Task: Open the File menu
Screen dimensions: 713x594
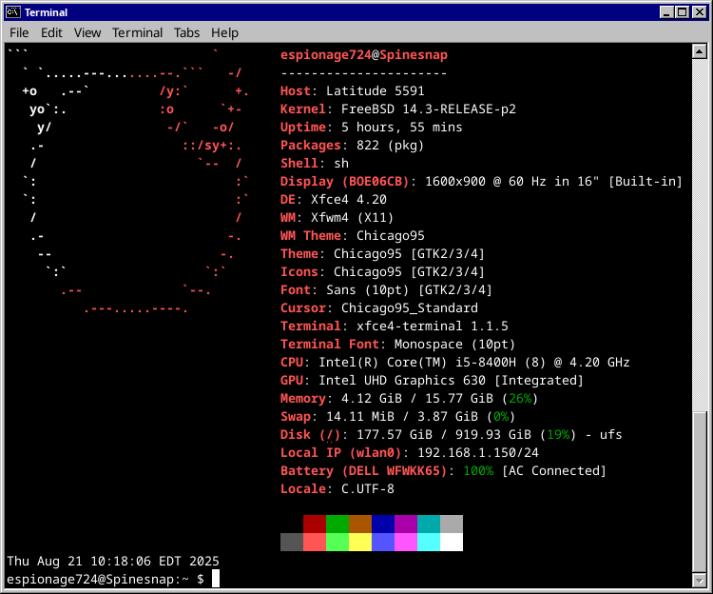Action: [x=20, y=32]
